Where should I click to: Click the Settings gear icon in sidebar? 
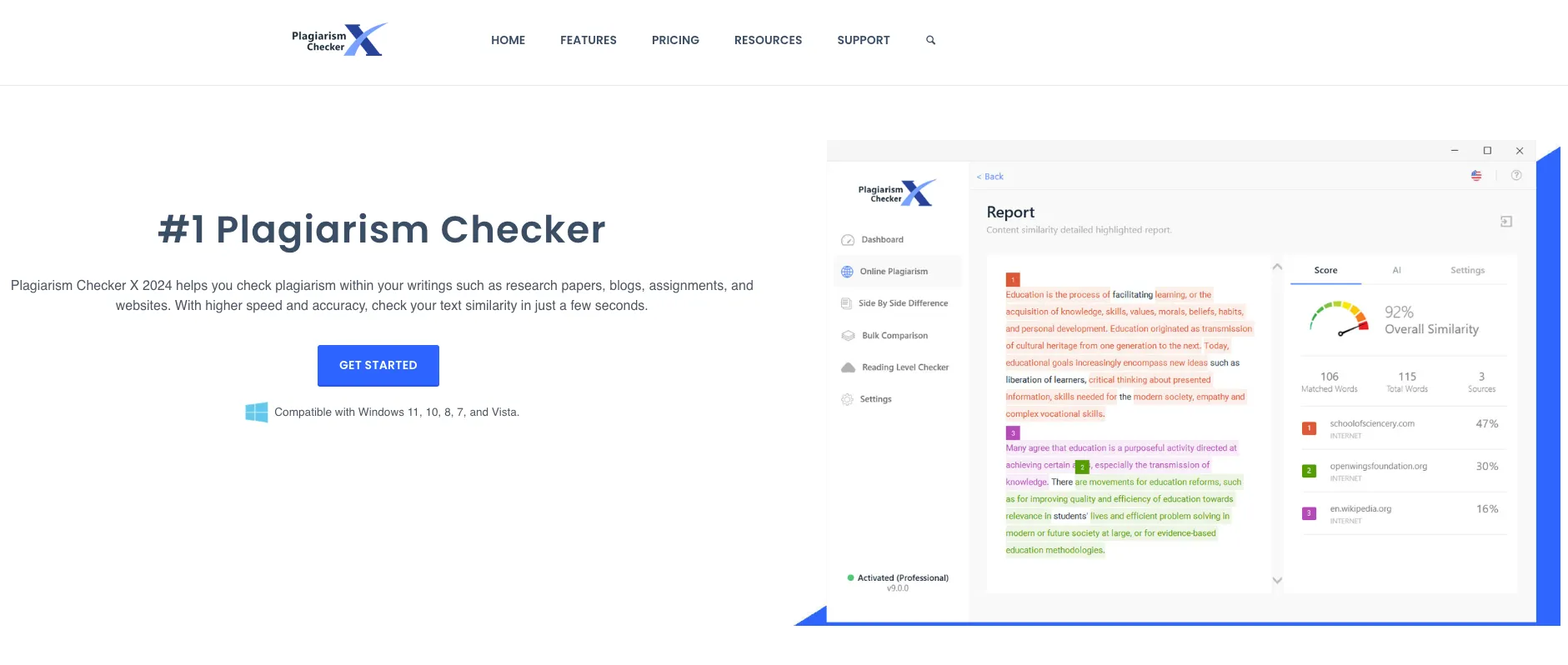[x=847, y=399]
